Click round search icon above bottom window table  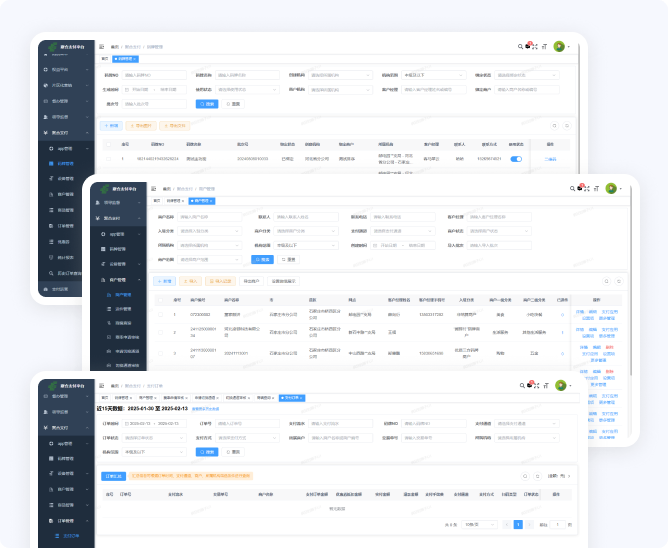[525, 476]
